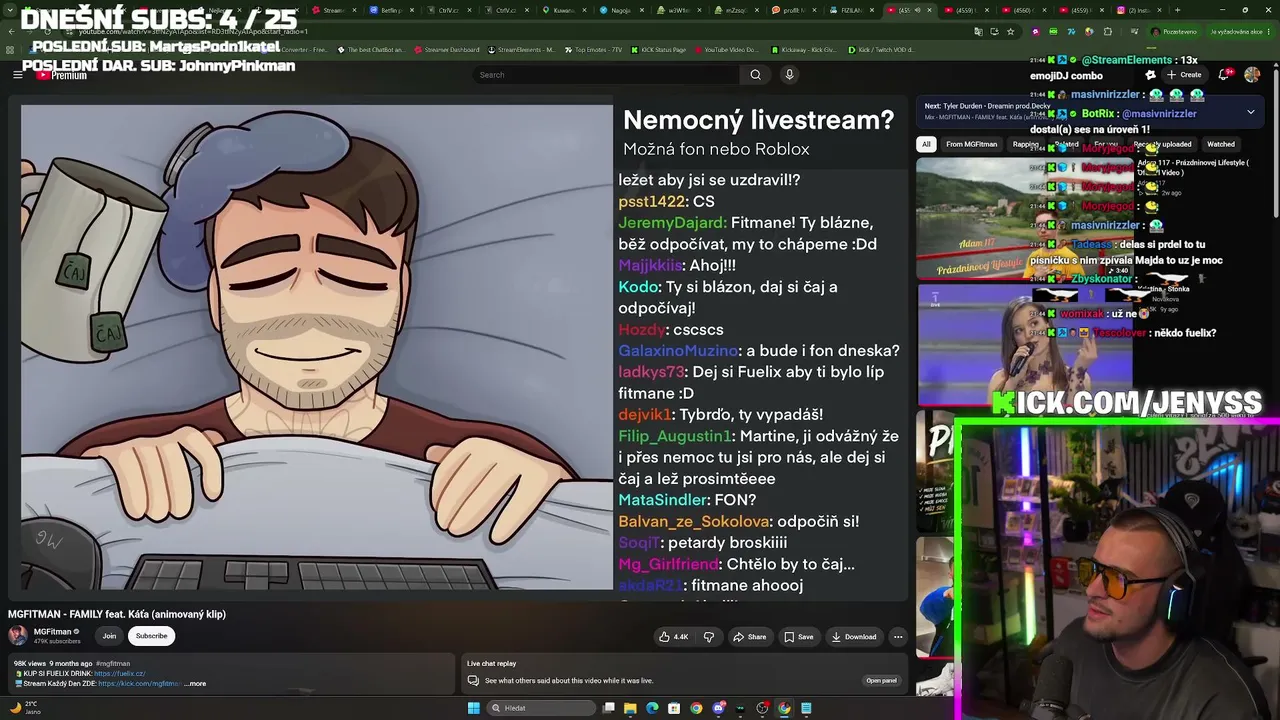
Task: Start voice search with the microphone
Action: (x=789, y=75)
